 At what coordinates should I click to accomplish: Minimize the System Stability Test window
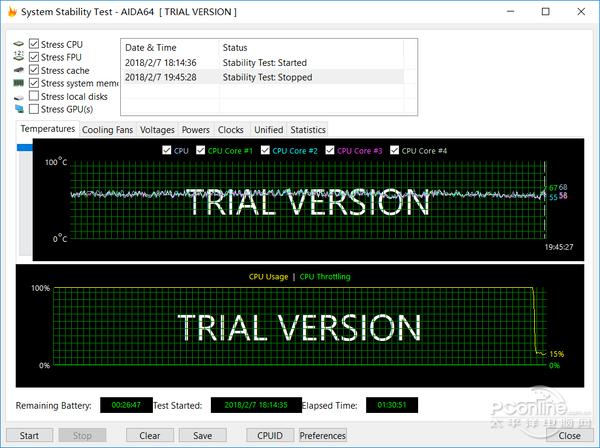click(510, 11)
